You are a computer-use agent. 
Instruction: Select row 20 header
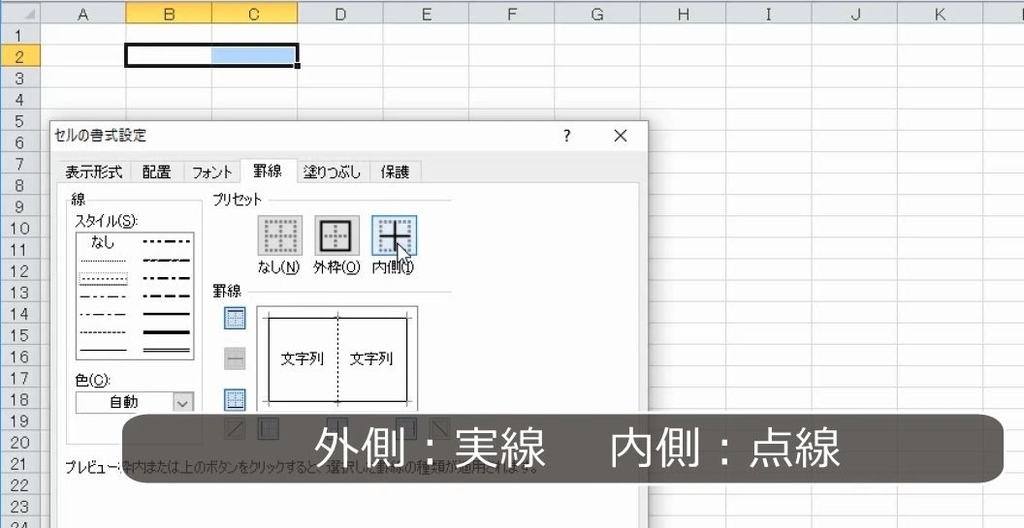tap(20, 442)
